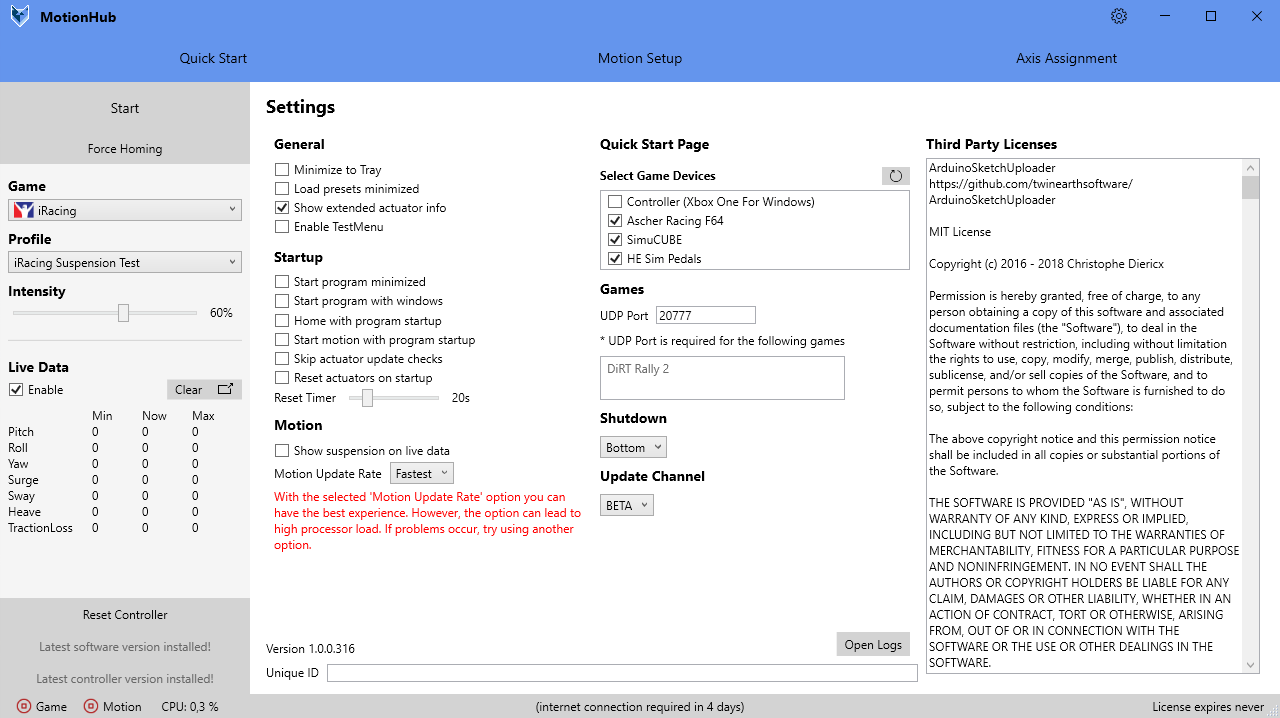Click the iRacing logo in Game selector
Screen dimensions: 1280x718
coord(24,210)
